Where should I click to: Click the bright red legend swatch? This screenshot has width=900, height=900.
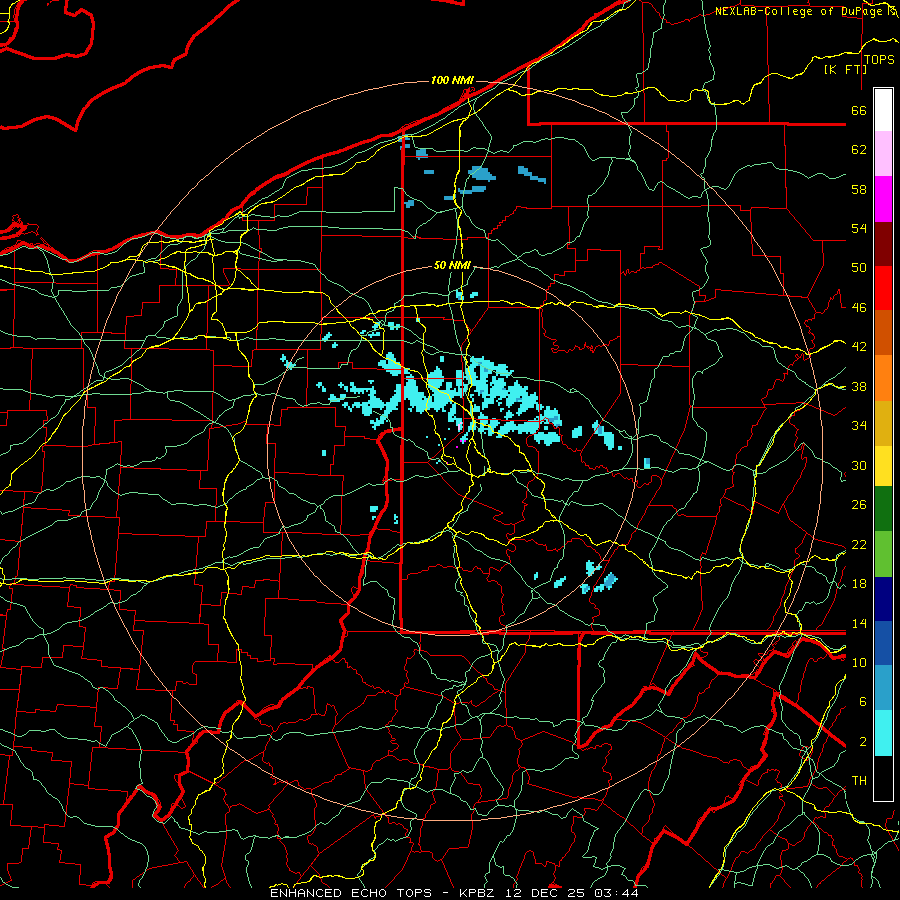pyautogui.click(x=883, y=288)
